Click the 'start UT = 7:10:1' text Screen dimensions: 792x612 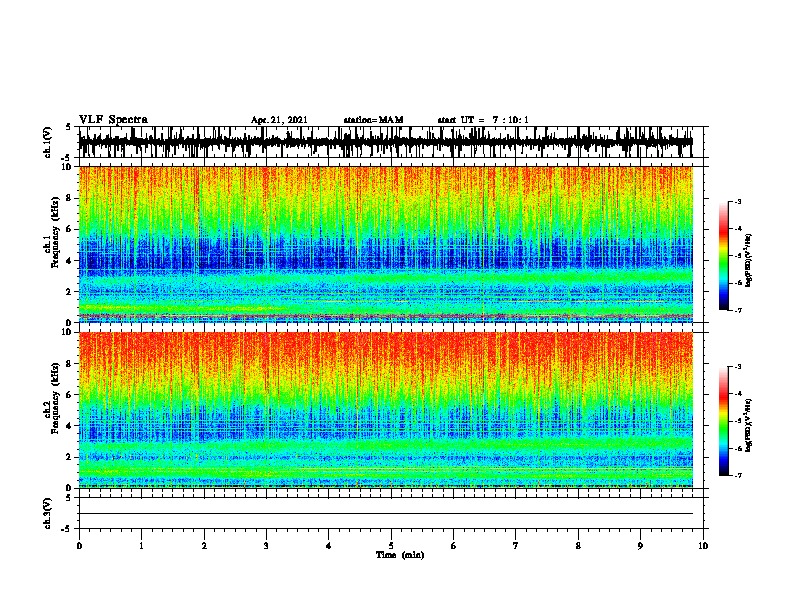tap(483, 120)
